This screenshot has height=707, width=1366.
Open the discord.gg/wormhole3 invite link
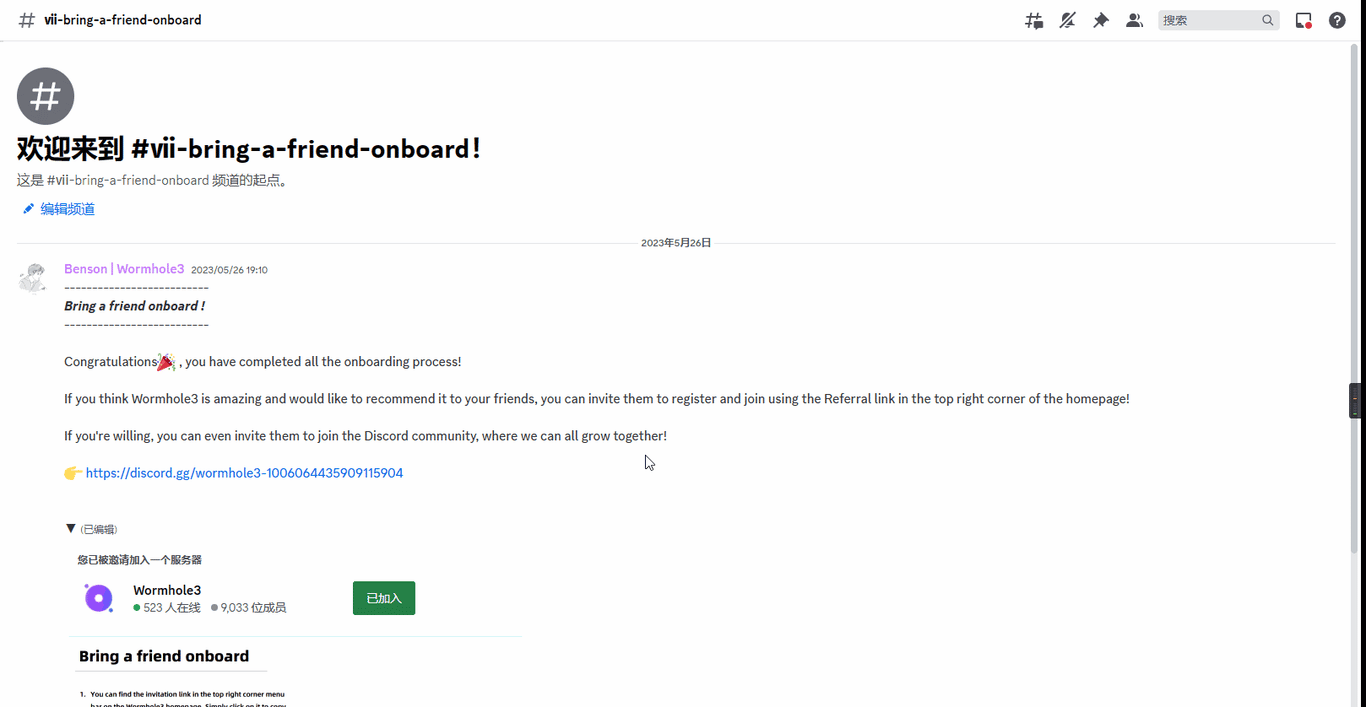[244, 473]
